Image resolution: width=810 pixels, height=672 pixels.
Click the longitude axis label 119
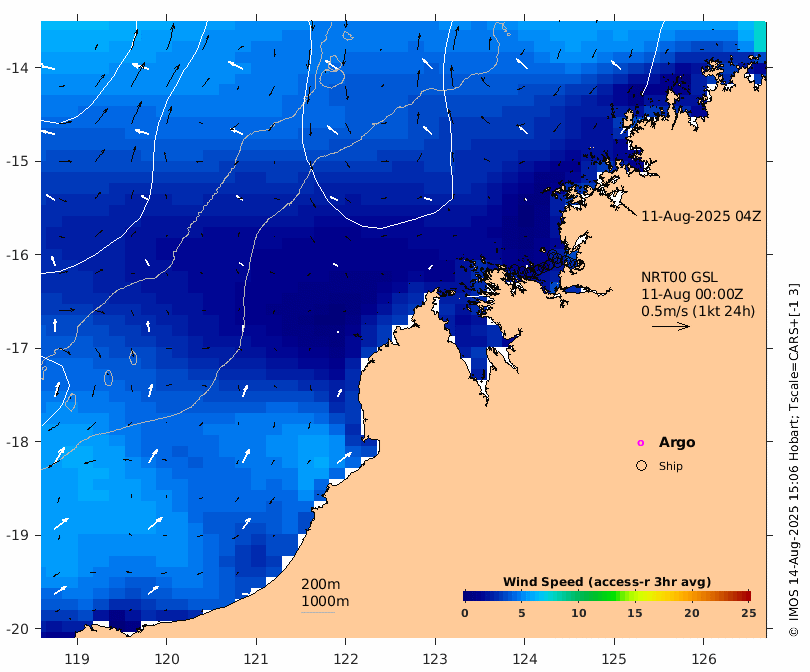point(77,659)
